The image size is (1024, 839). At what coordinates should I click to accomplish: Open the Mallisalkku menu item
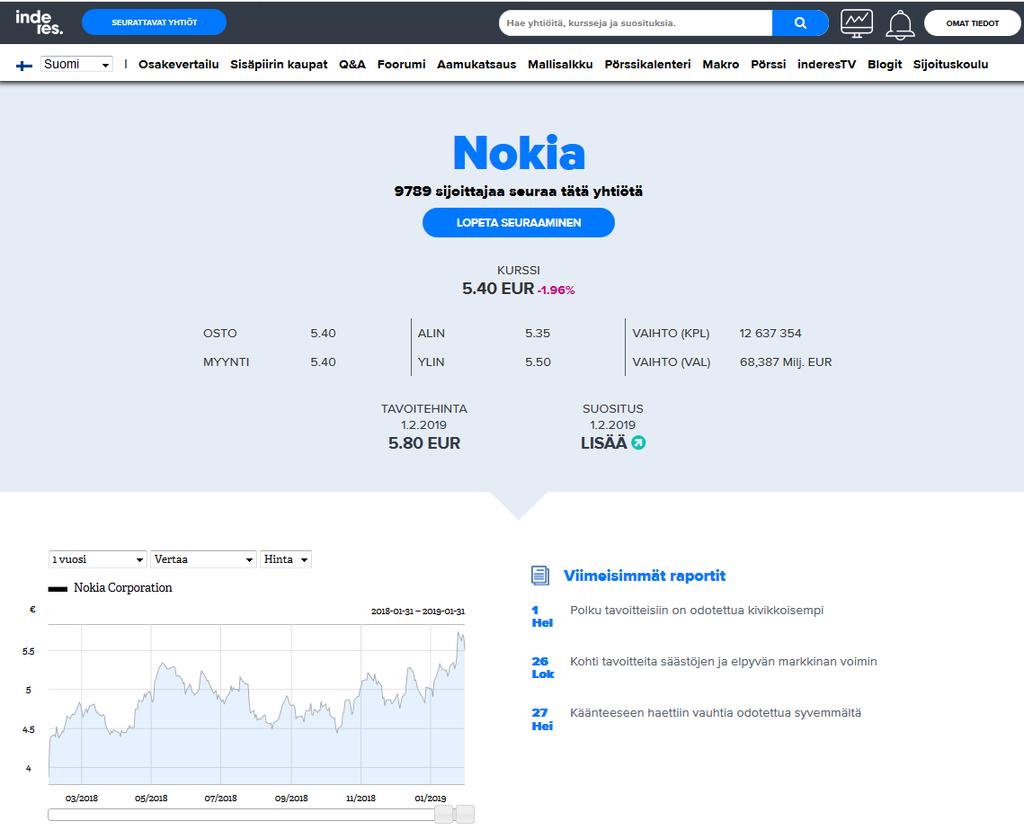click(560, 64)
